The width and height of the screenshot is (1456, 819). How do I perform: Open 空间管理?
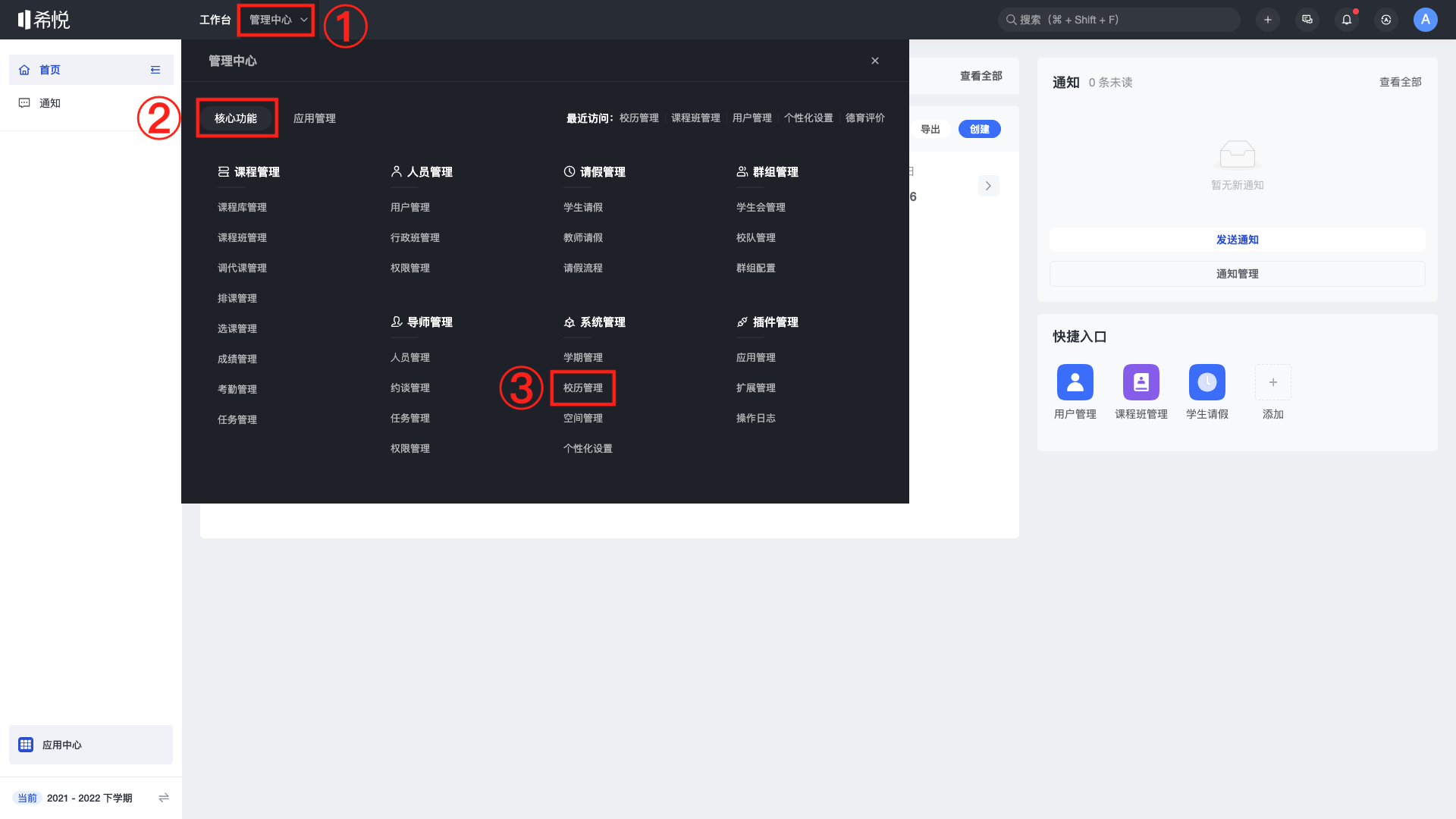pyautogui.click(x=583, y=418)
